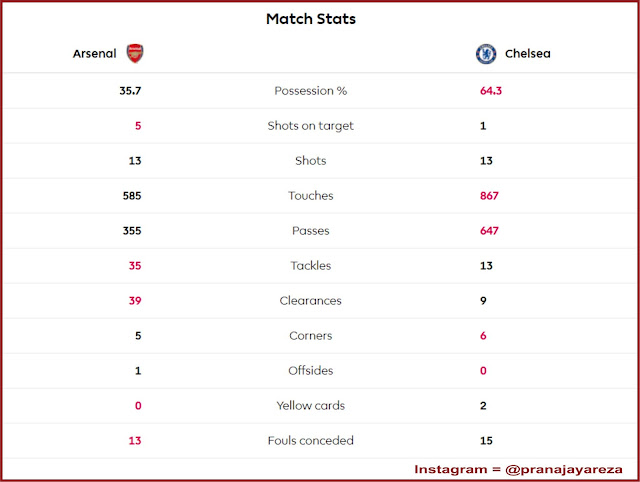
Task: Click the Chelsea club badge icon
Action: (x=486, y=54)
